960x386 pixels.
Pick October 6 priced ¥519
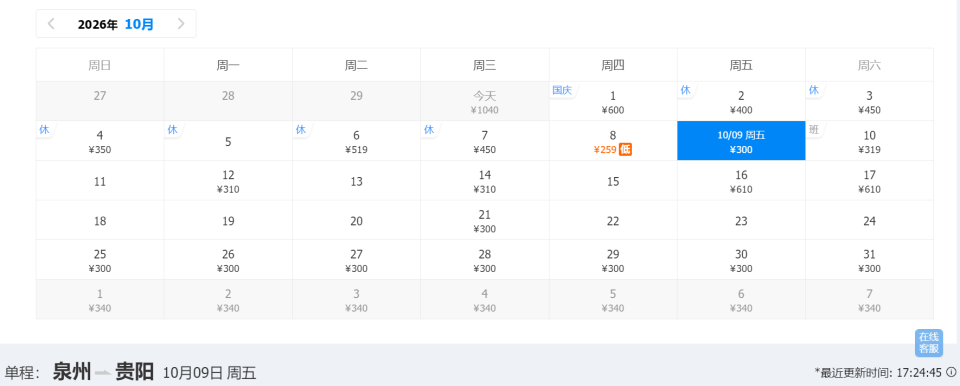356,141
